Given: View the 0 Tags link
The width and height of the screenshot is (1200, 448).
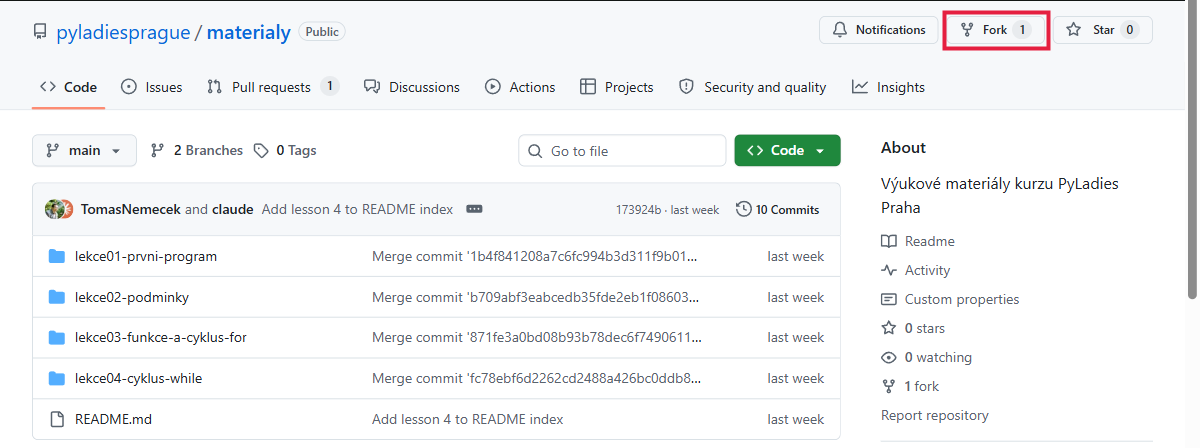Looking at the screenshot, I should 285,150.
